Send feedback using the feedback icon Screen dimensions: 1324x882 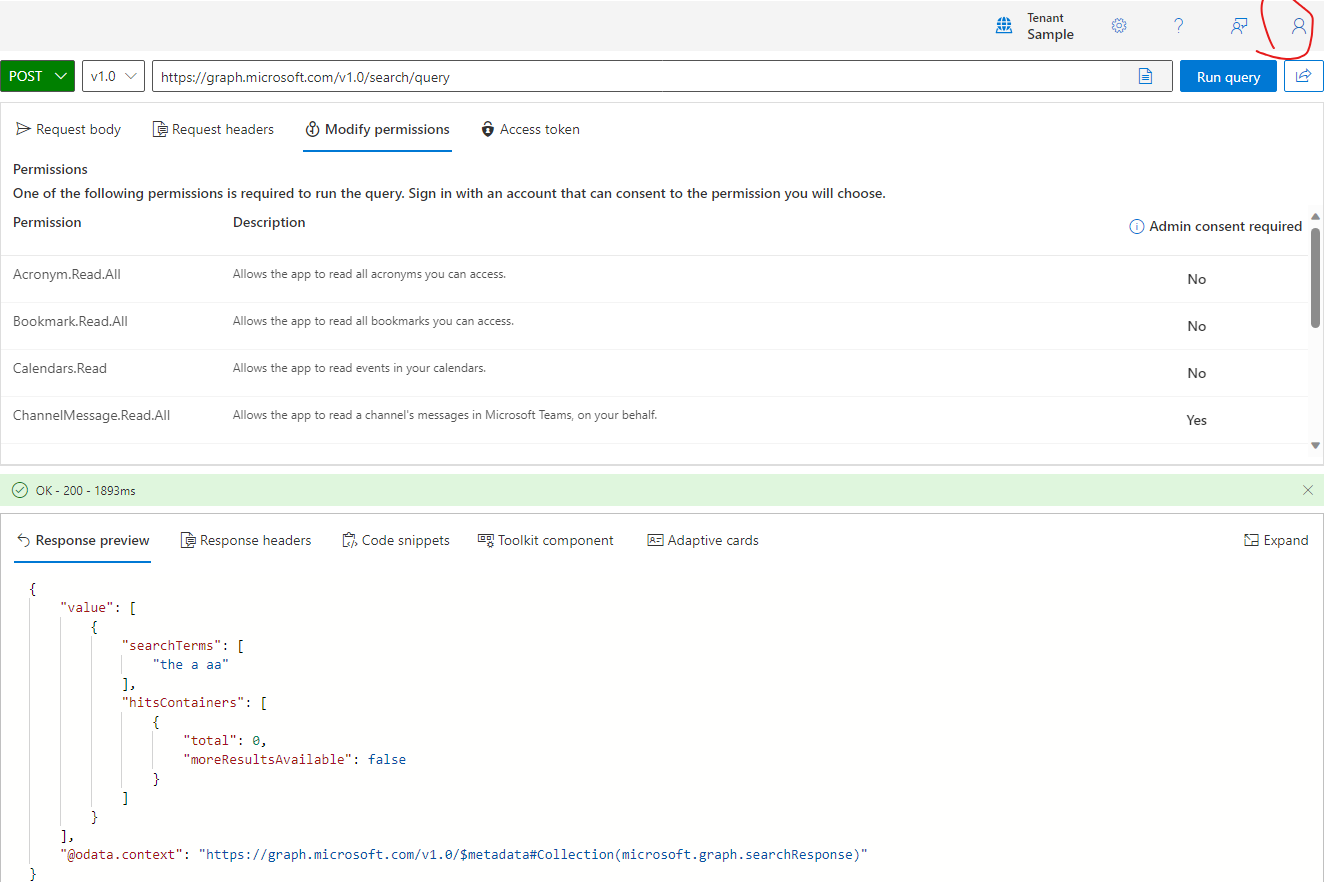click(1239, 25)
